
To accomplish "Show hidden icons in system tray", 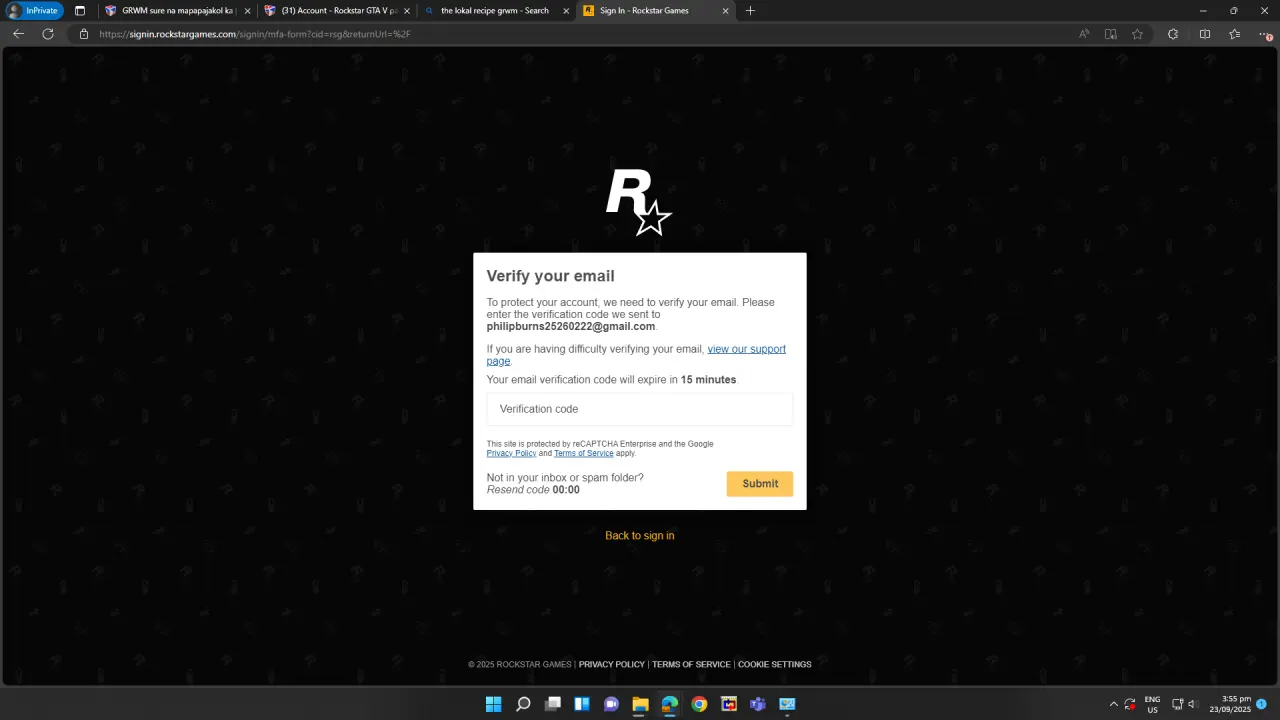I will [1114, 704].
